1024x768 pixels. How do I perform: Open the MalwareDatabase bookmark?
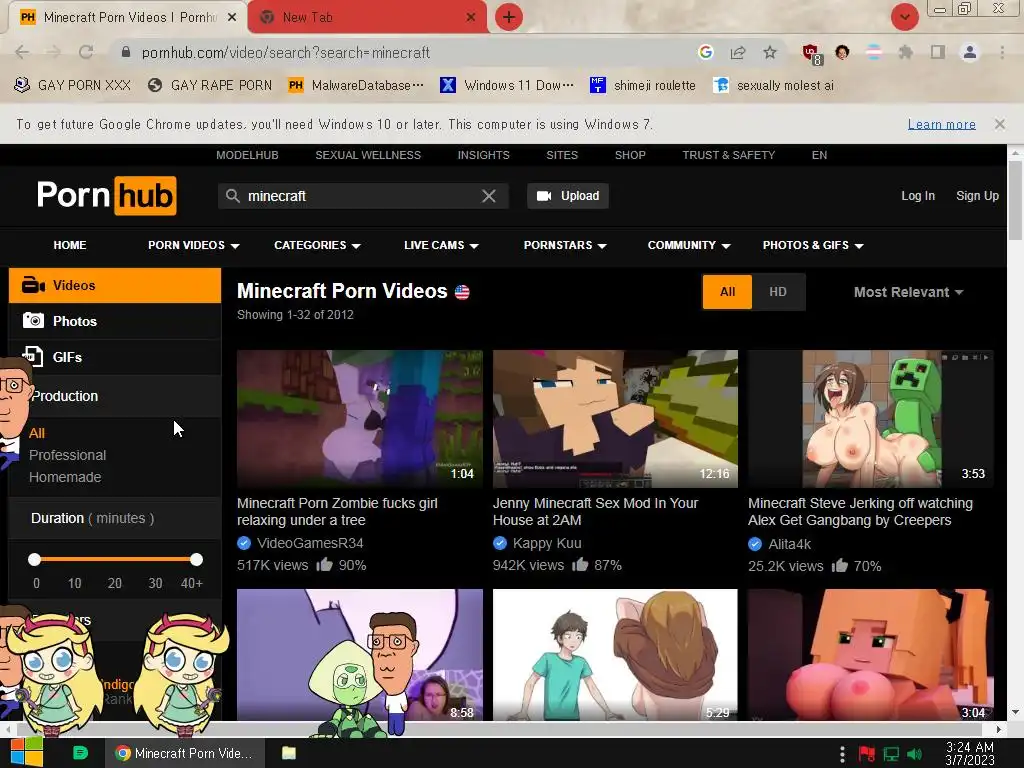(357, 85)
